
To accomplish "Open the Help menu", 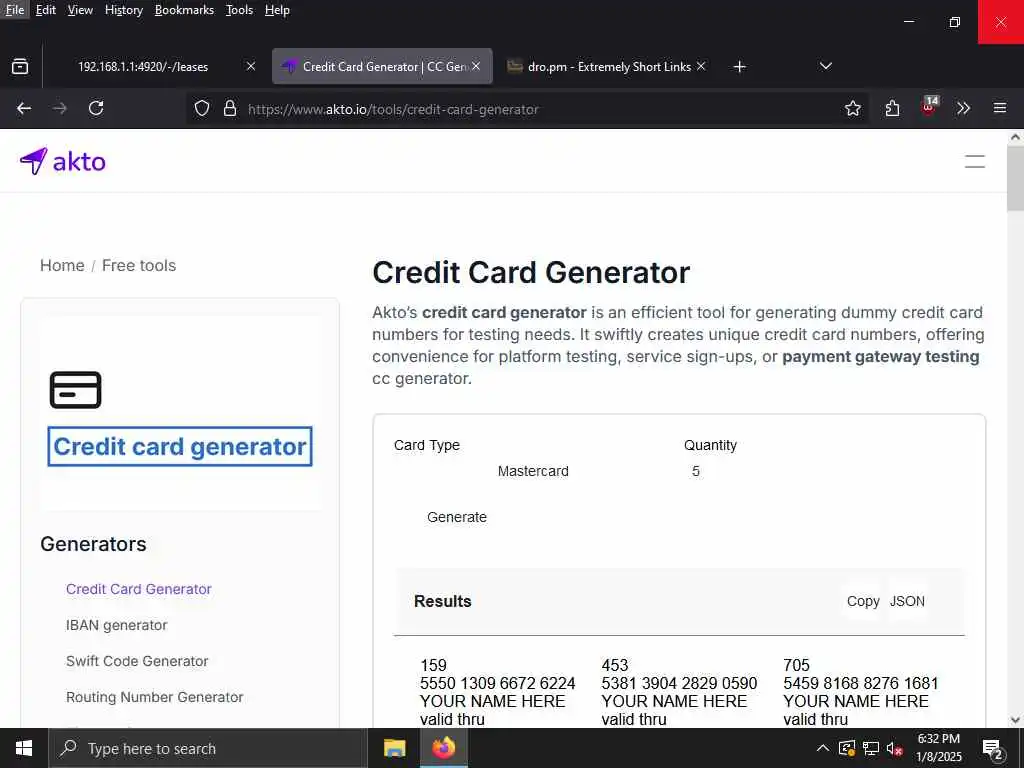I will pyautogui.click(x=277, y=10).
